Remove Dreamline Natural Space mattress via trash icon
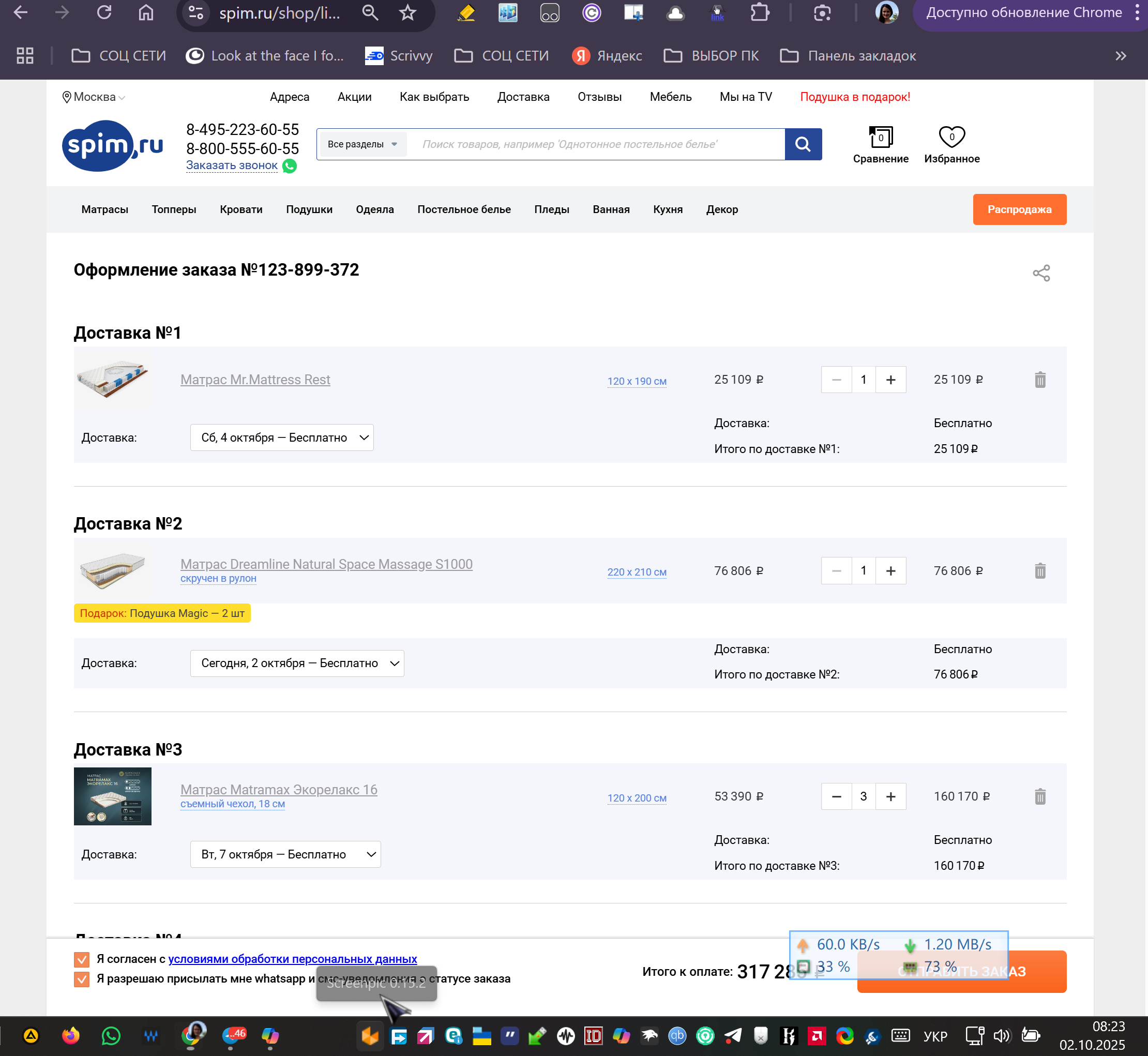 click(1040, 571)
